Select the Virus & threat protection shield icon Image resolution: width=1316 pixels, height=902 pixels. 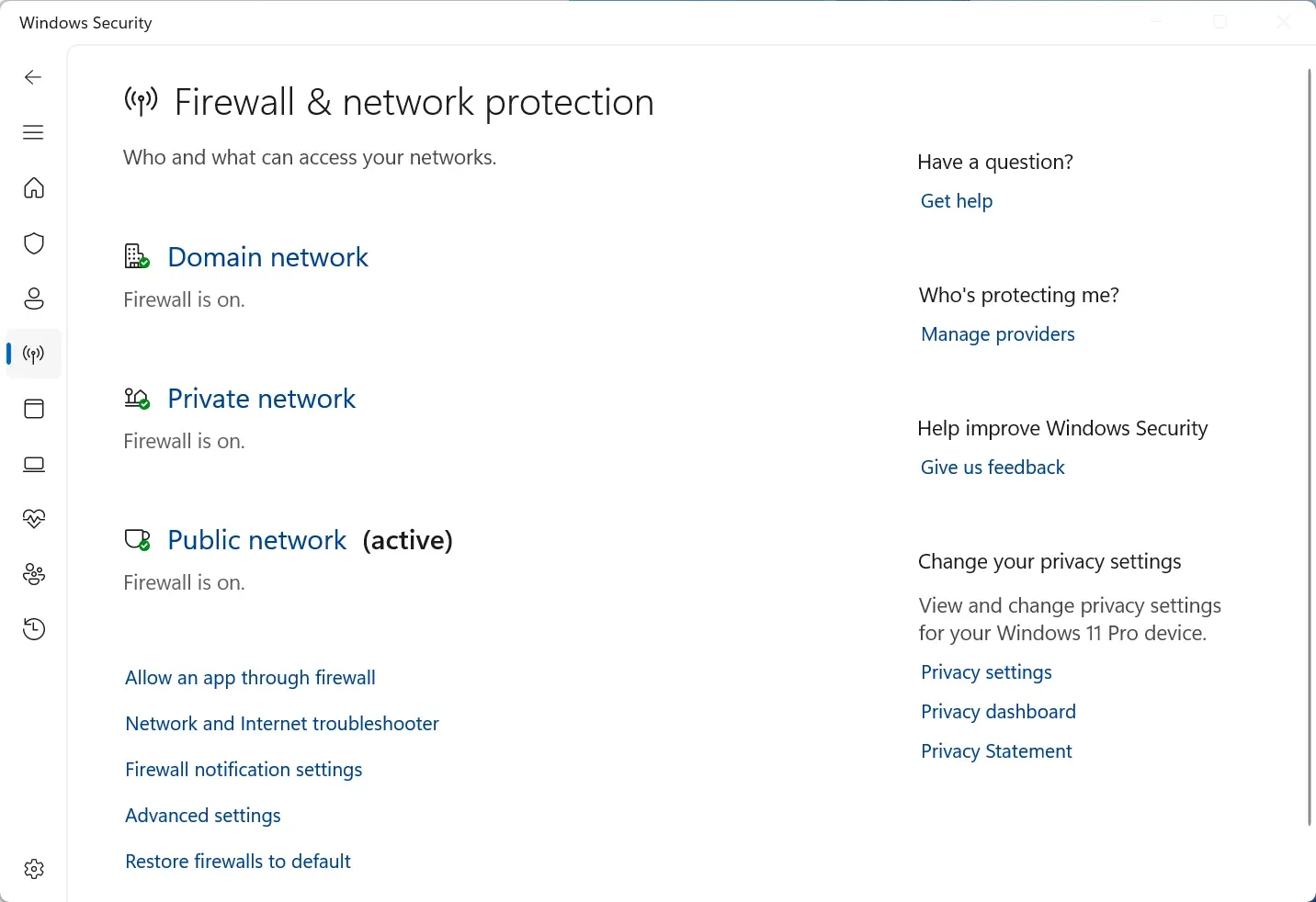click(33, 243)
